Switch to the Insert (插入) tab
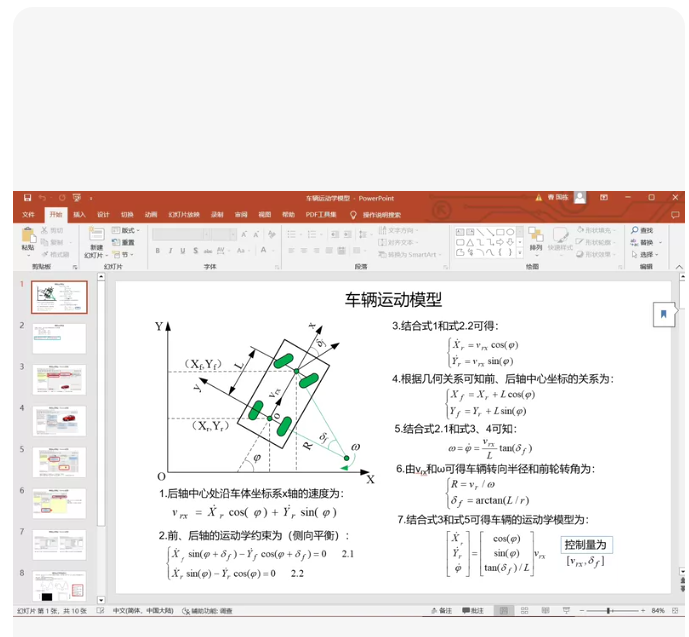The image size is (689, 637). pos(79,214)
